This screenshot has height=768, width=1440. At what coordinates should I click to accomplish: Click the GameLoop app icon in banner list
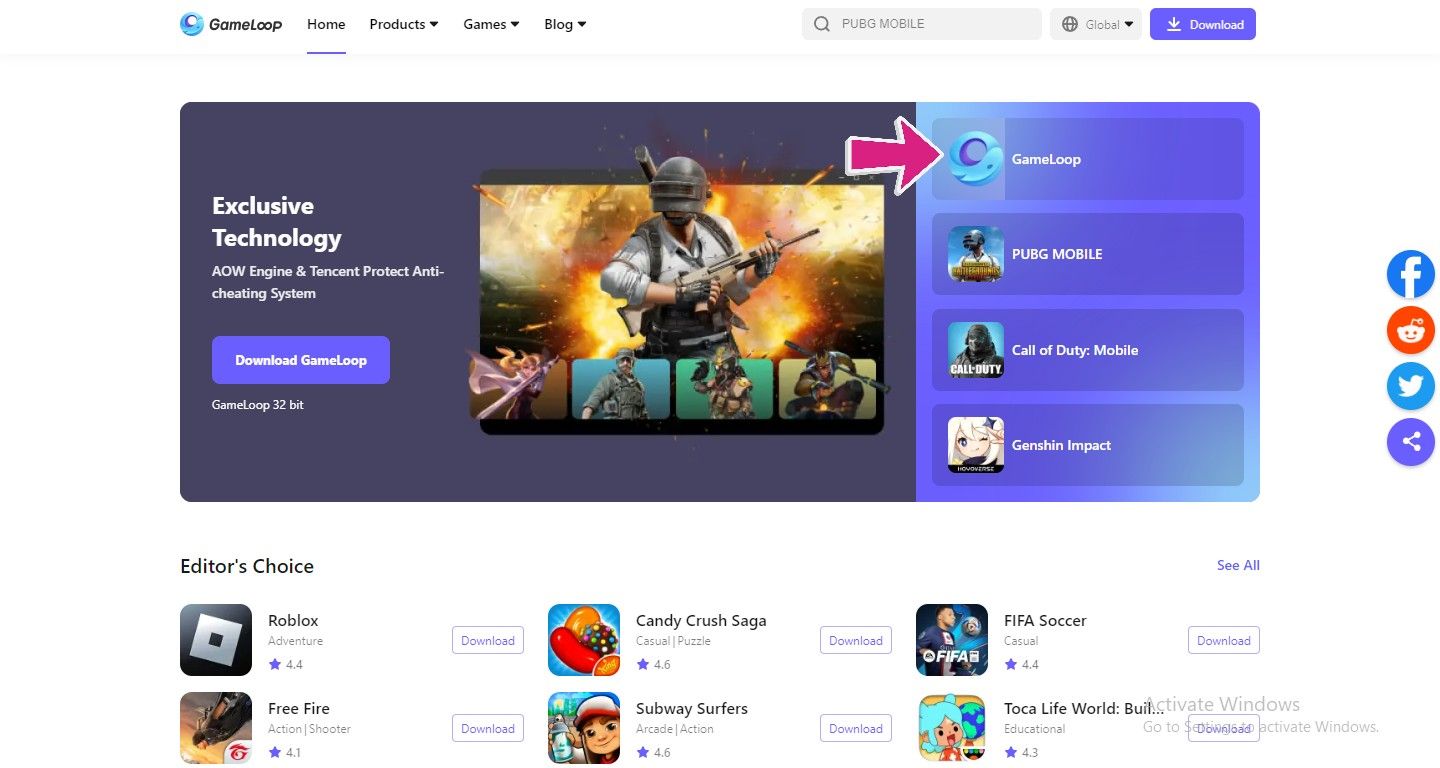click(976, 159)
